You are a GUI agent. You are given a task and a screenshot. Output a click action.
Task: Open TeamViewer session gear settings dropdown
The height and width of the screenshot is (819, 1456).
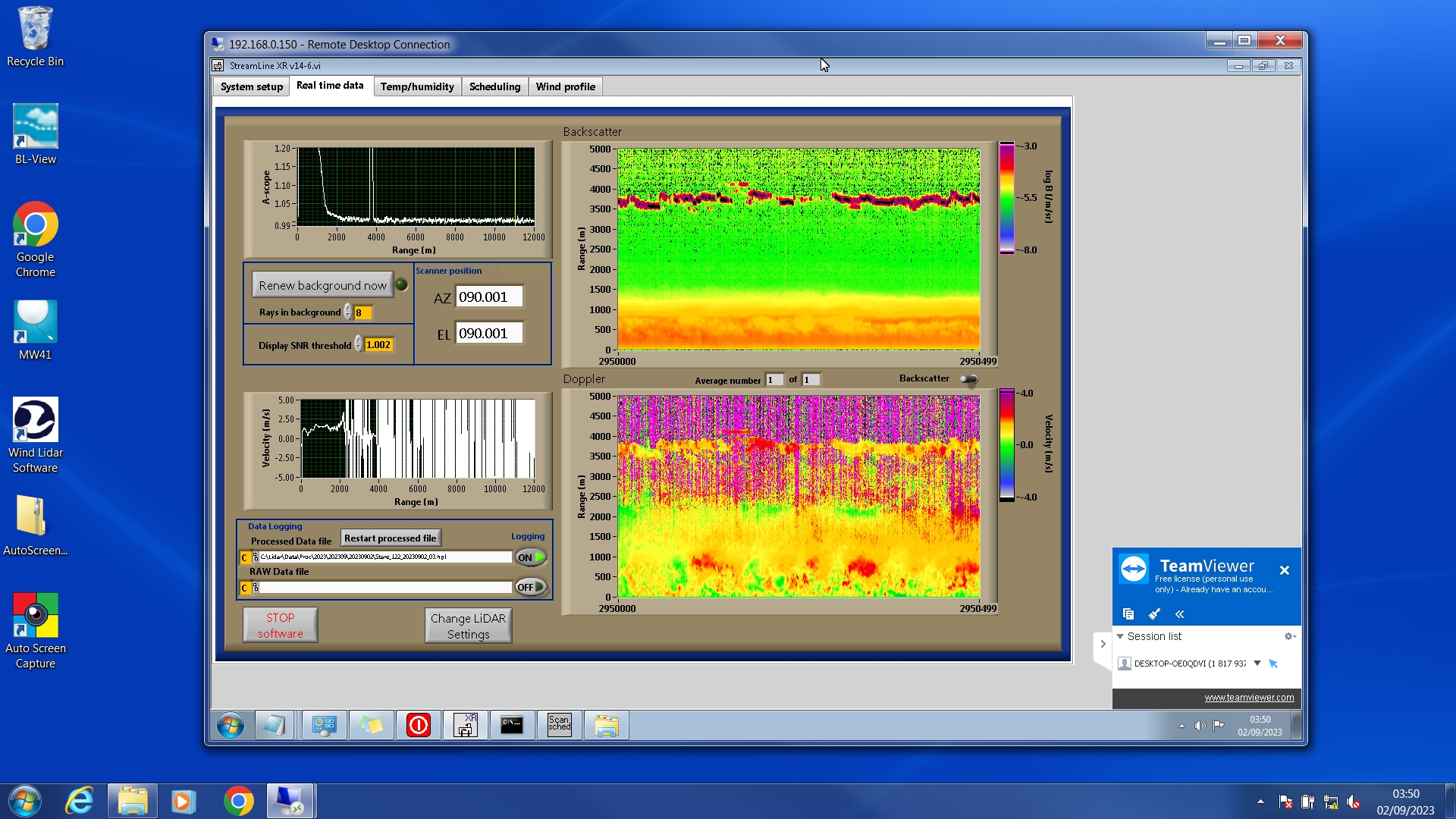click(x=1289, y=636)
